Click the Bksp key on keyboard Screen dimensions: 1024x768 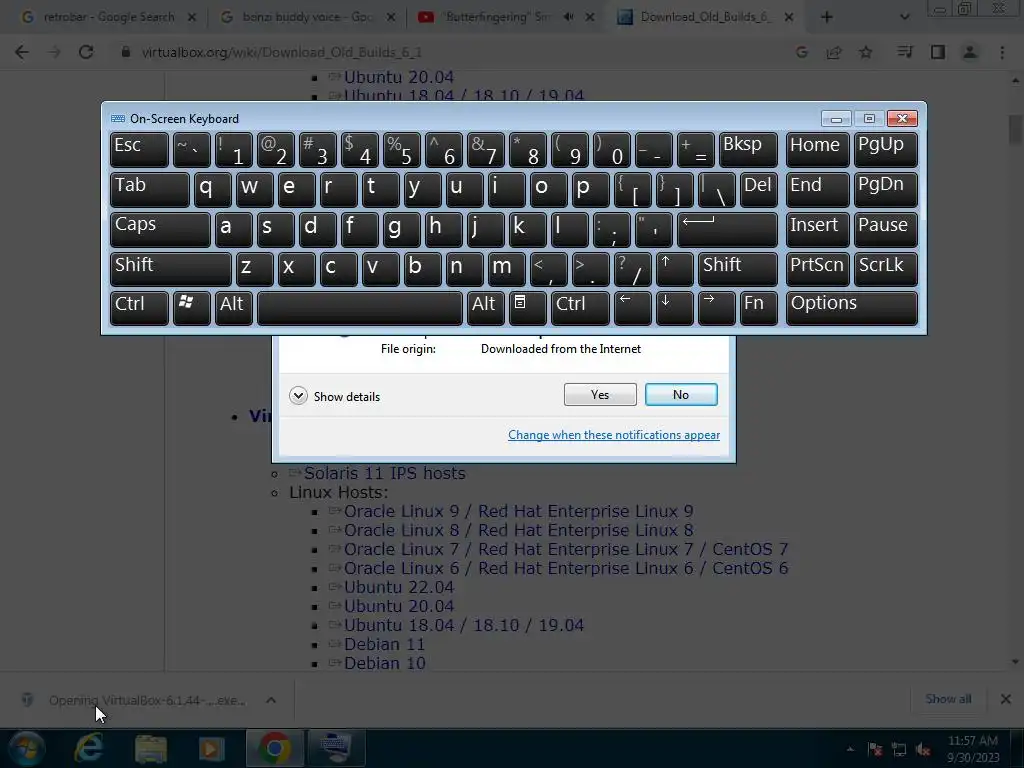(748, 150)
